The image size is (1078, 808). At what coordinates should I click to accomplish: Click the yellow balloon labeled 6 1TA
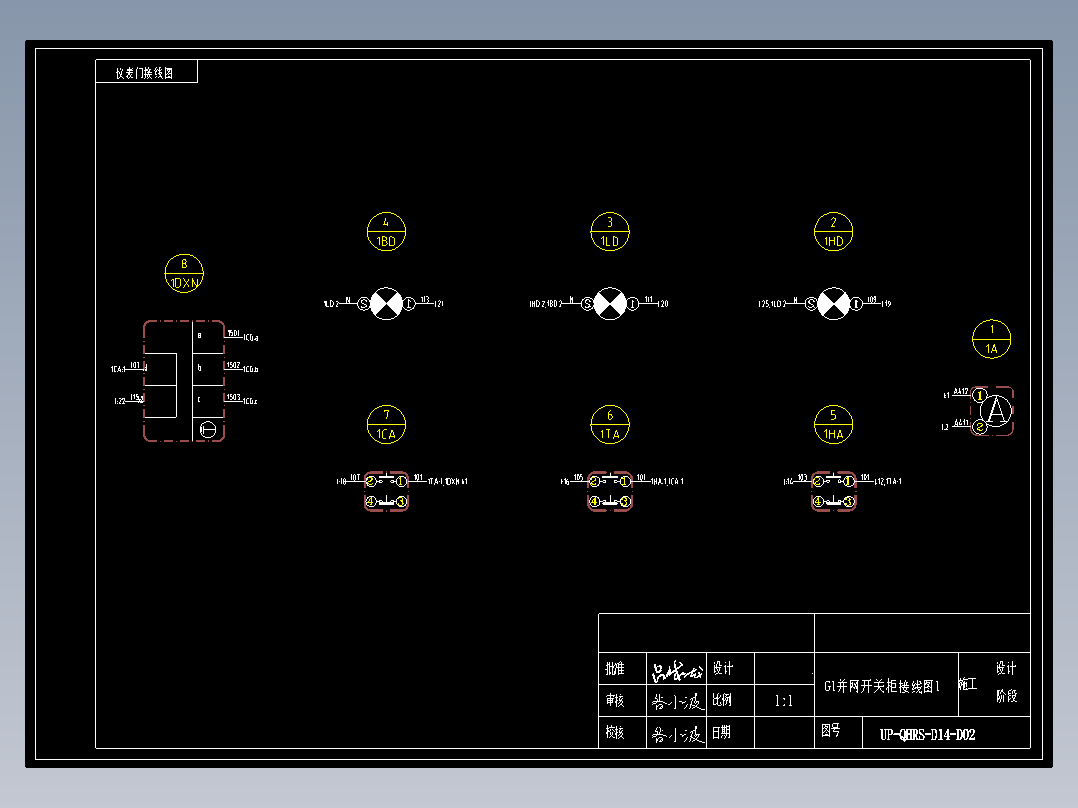(x=610, y=424)
